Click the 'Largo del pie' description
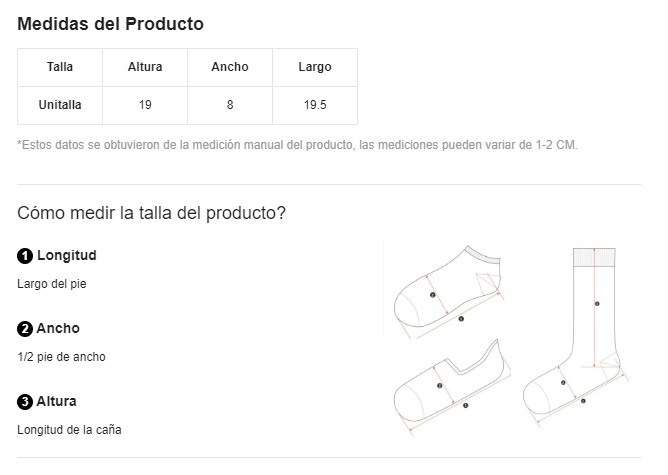Image resolution: width=668 pixels, height=475 pixels. (x=52, y=284)
